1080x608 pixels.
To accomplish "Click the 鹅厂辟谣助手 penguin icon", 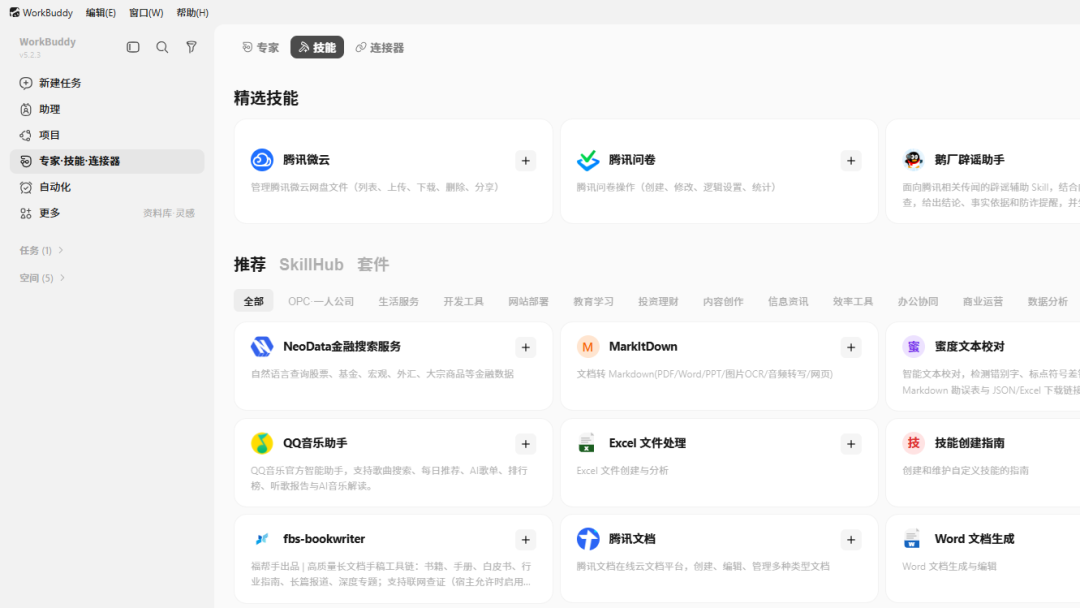I will (913, 160).
